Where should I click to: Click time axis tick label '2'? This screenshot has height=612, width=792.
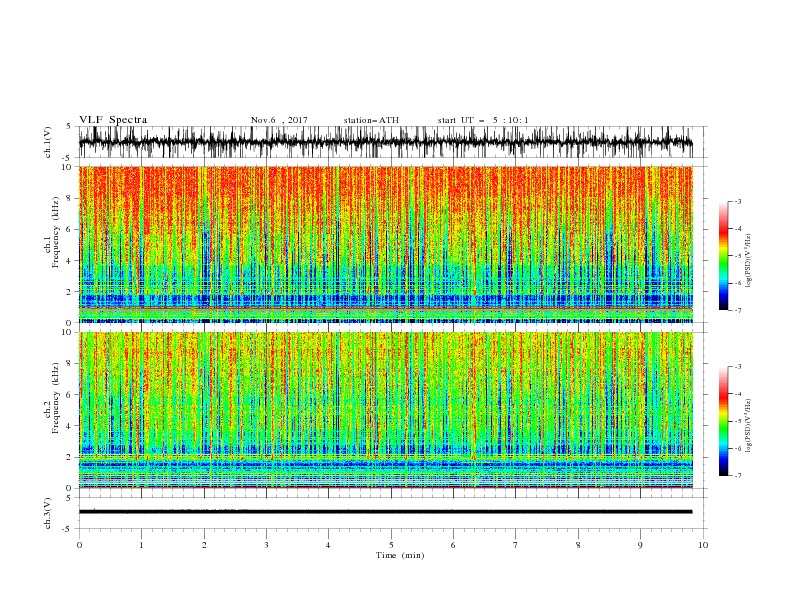[204, 545]
